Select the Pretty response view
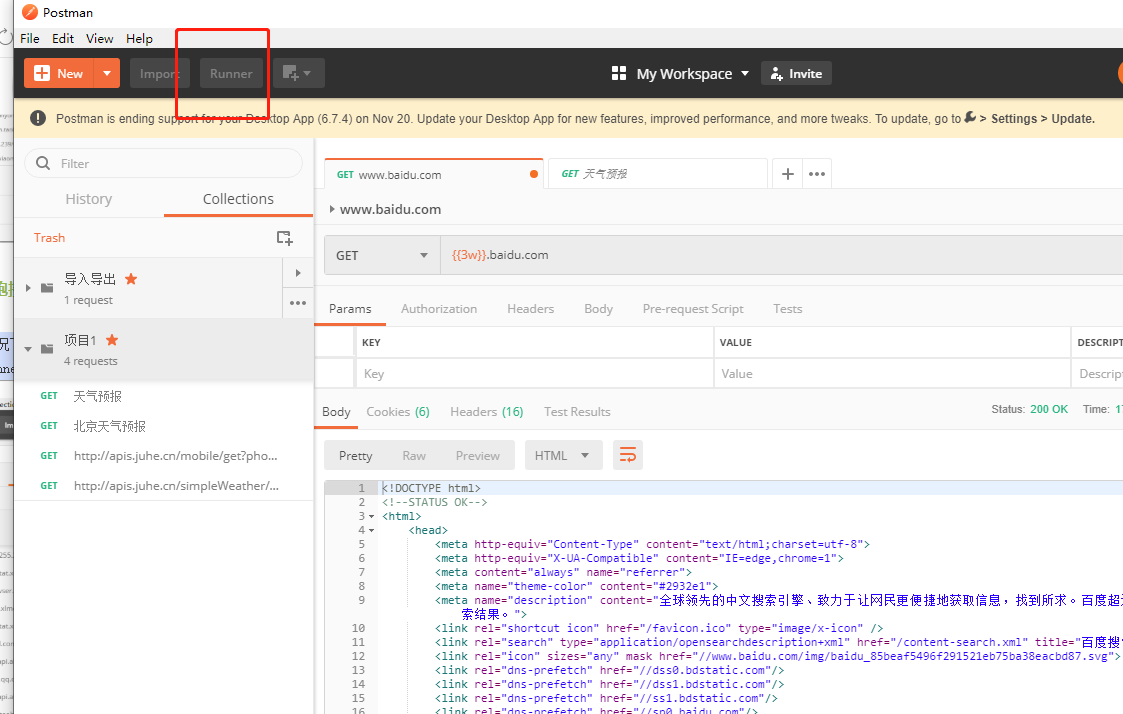Viewport: 1123px width, 714px height. coord(355,455)
